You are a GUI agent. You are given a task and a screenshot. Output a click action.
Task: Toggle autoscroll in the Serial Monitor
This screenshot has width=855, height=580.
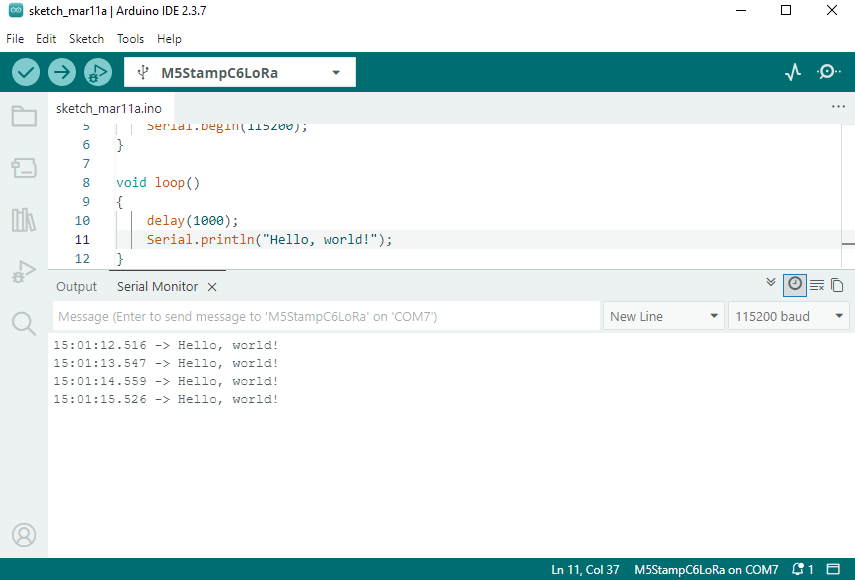click(771, 283)
